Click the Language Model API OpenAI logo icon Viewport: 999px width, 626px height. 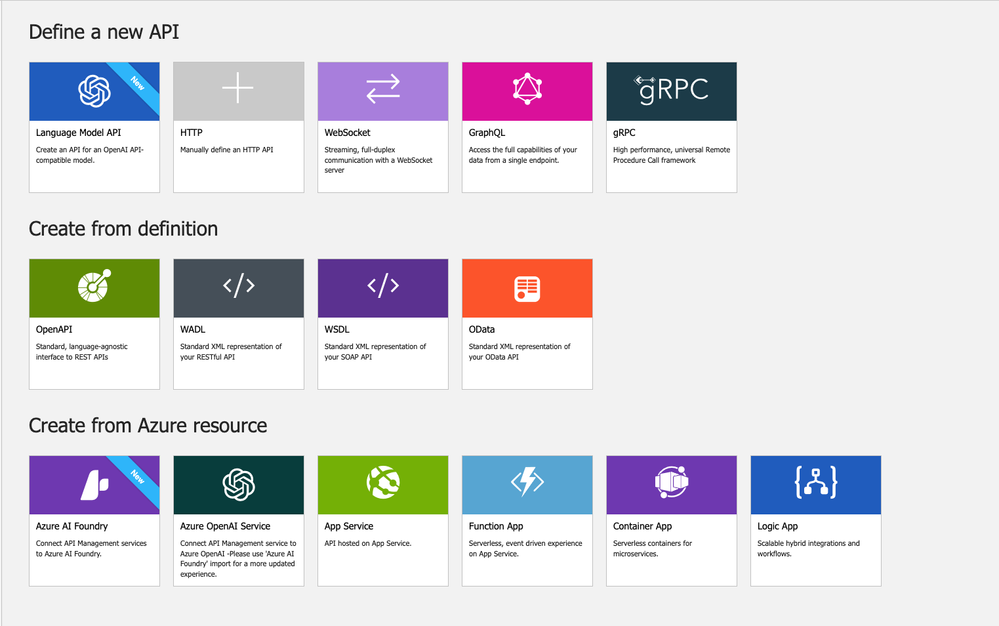(94, 91)
